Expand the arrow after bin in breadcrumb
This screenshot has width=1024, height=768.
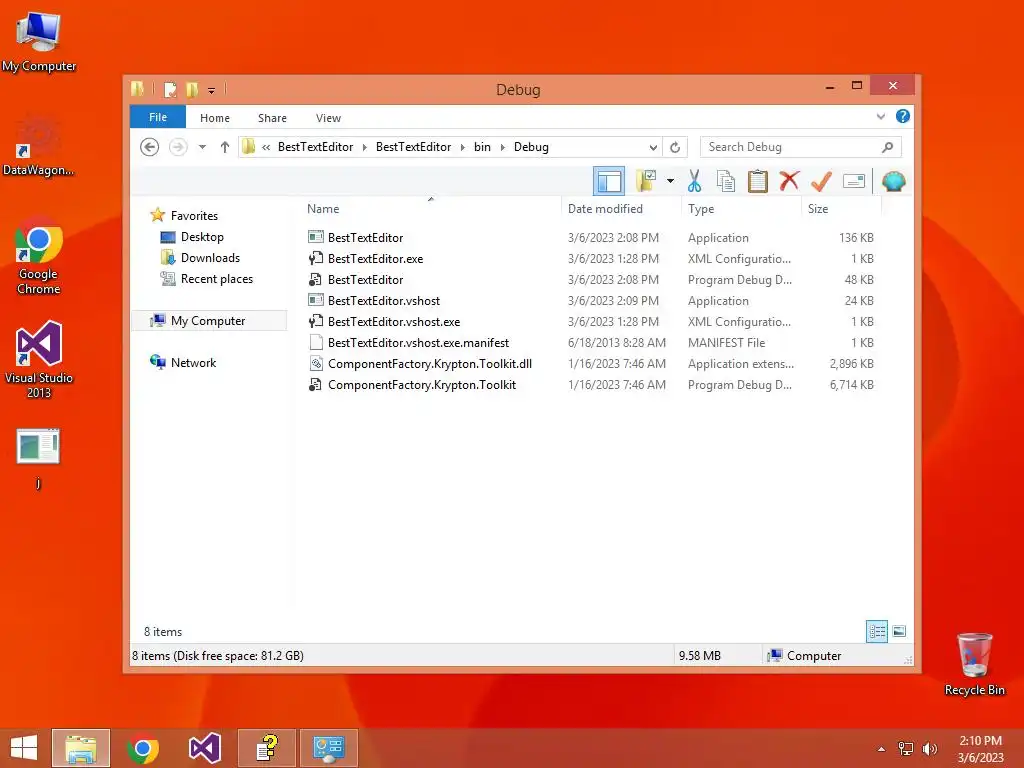pyautogui.click(x=502, y=147)
